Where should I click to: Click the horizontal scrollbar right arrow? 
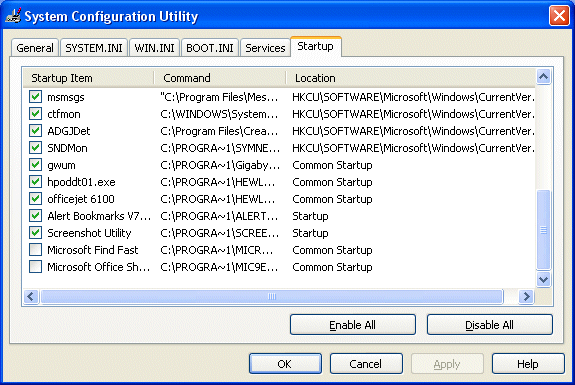tap(526, 296)
